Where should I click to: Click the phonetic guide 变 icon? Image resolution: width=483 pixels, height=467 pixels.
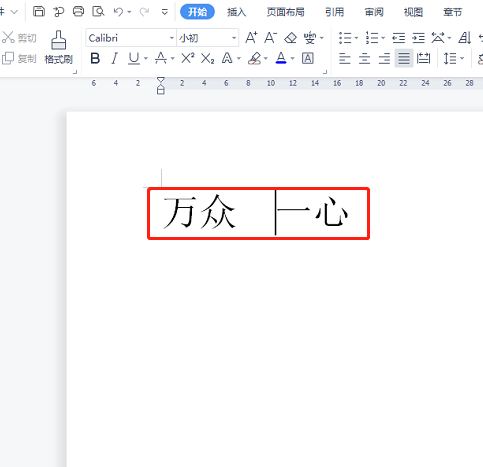pos(310,38)
